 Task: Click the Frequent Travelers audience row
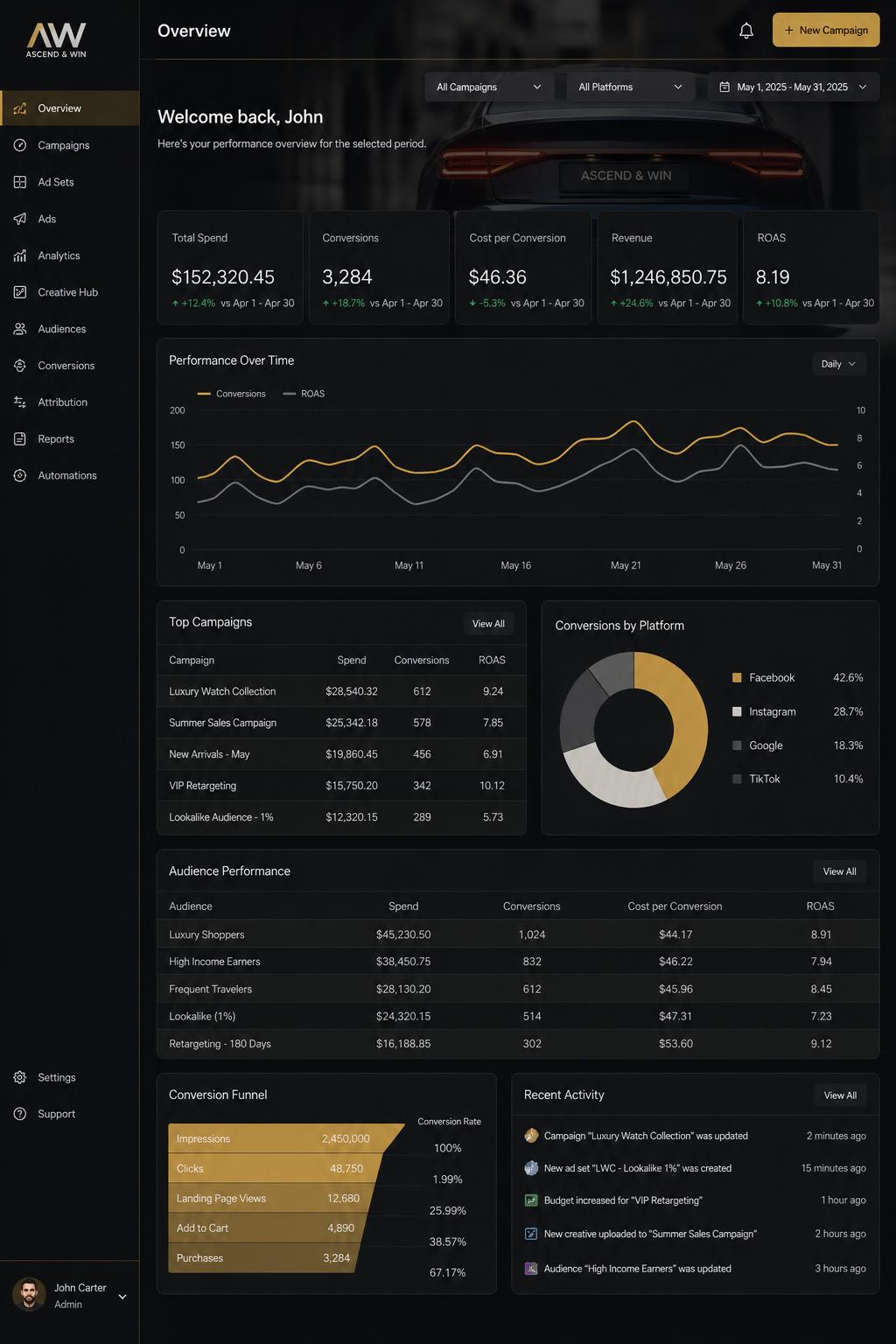[x=518, y=989]
